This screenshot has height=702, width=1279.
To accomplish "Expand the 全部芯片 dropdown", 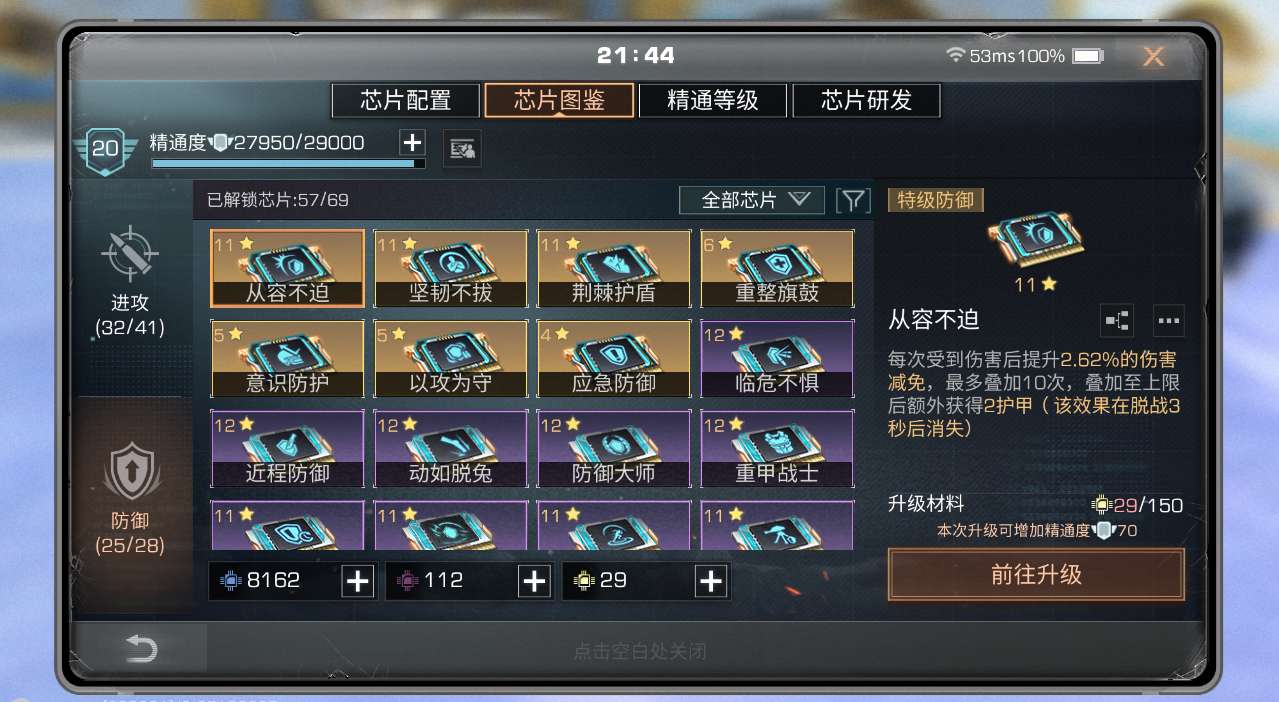I will click(752, 200).
